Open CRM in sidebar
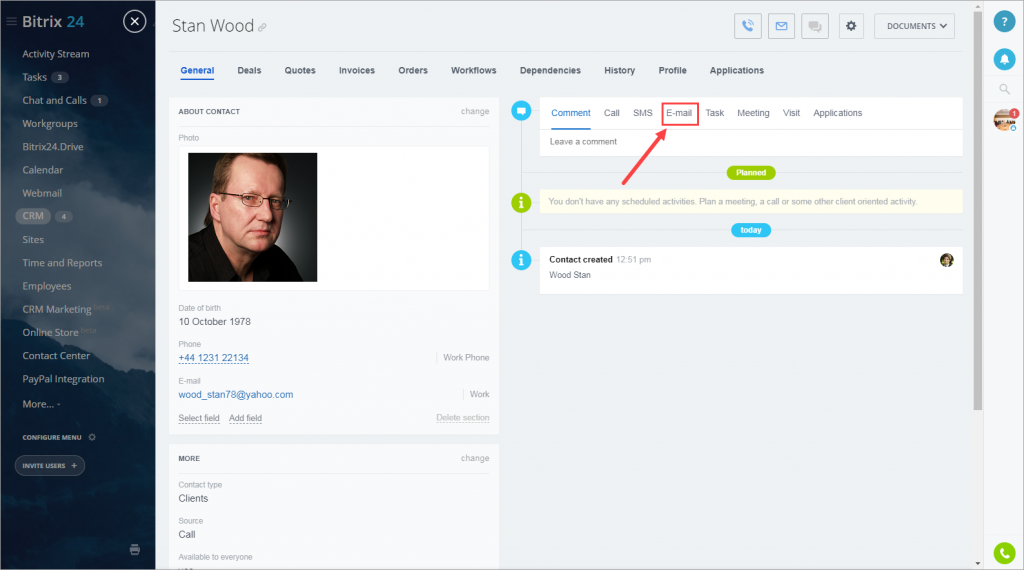This screenshot has width=1024, height=570. (x=33, y=216)
